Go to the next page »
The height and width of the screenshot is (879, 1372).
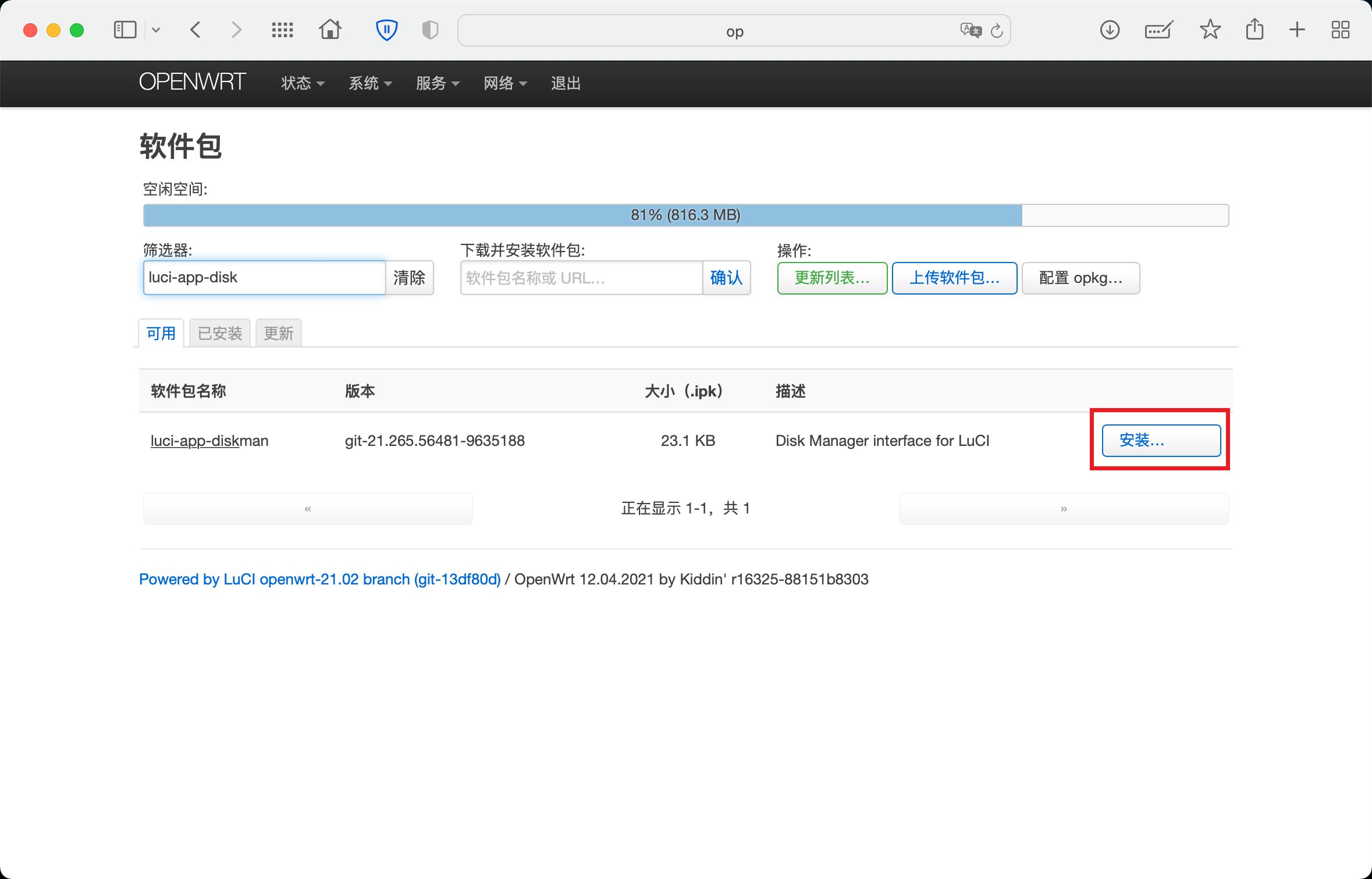point(1064,509)
